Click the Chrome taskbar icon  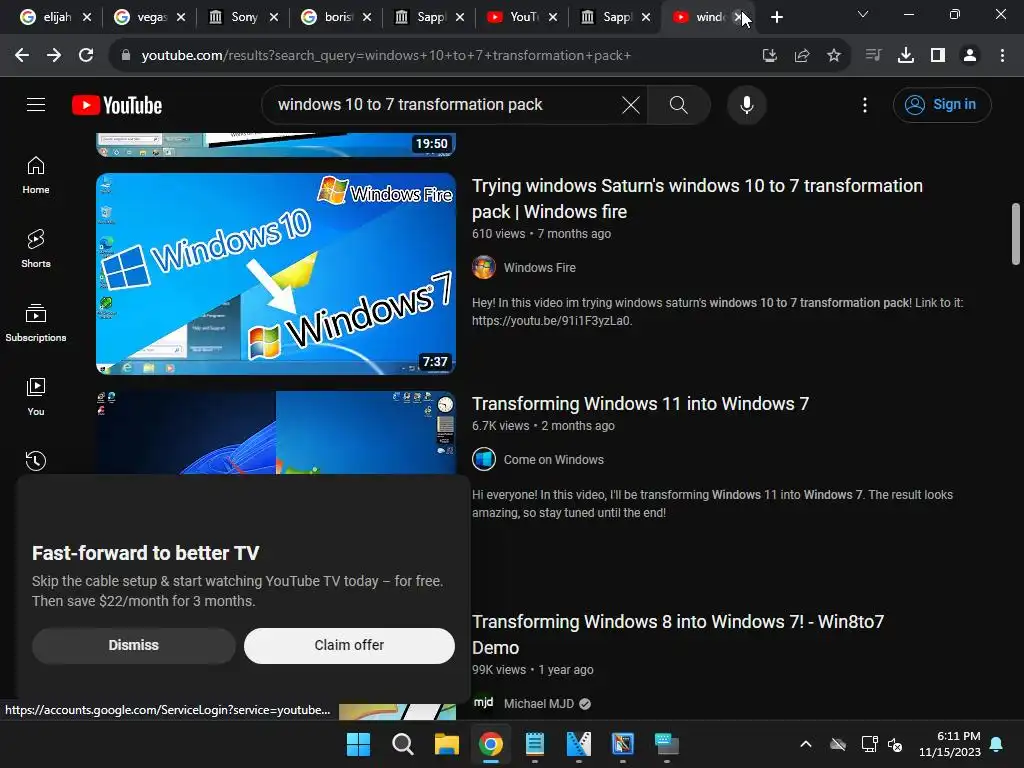[490, 744]
